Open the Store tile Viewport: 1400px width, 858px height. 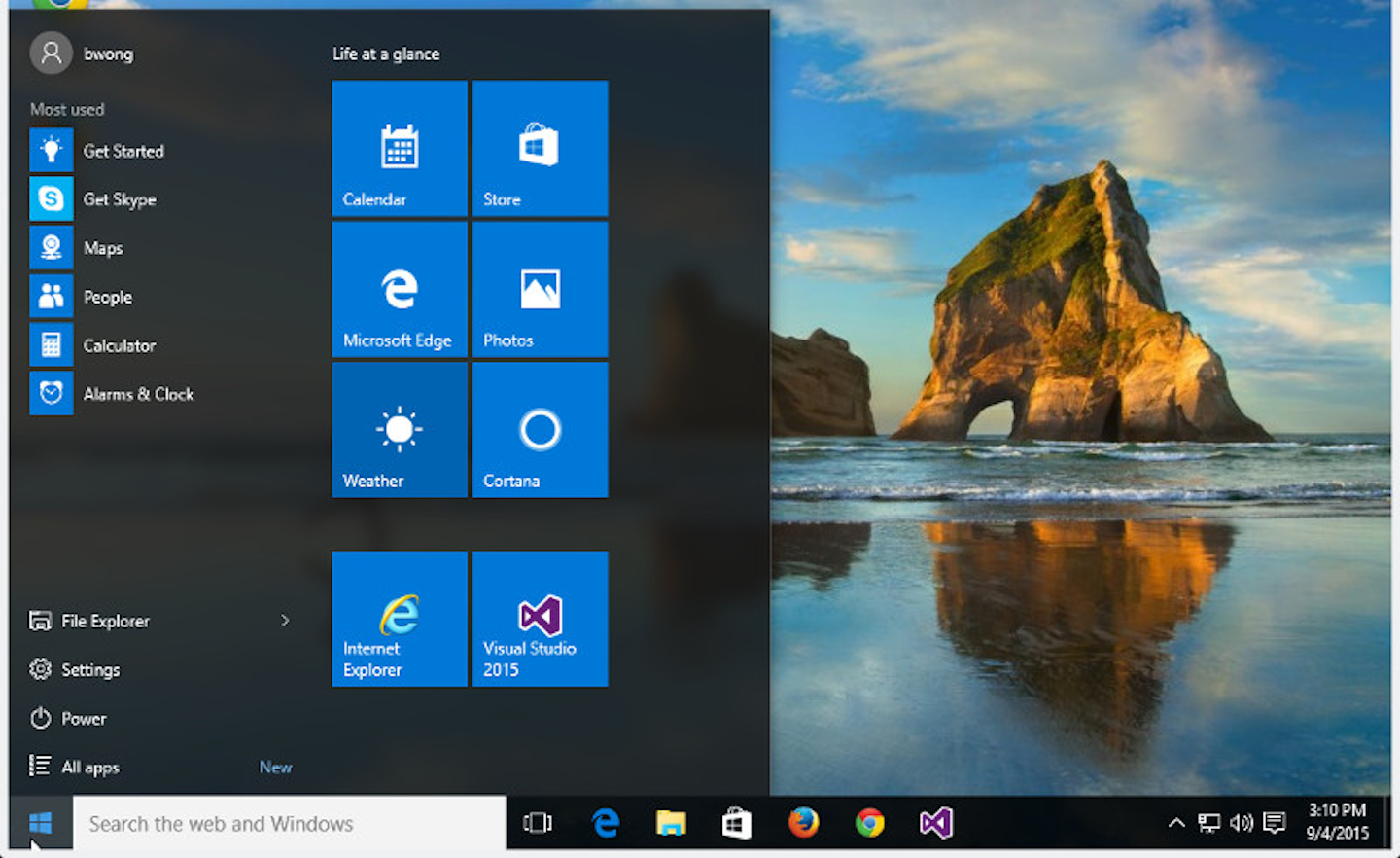(x=540, y=148)
